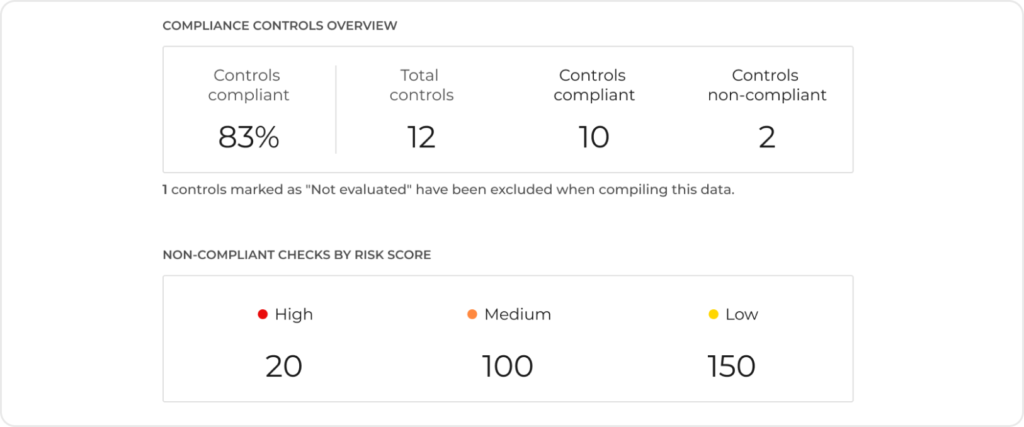Click the Controls compliant label above 10

[x=594, y=86]
